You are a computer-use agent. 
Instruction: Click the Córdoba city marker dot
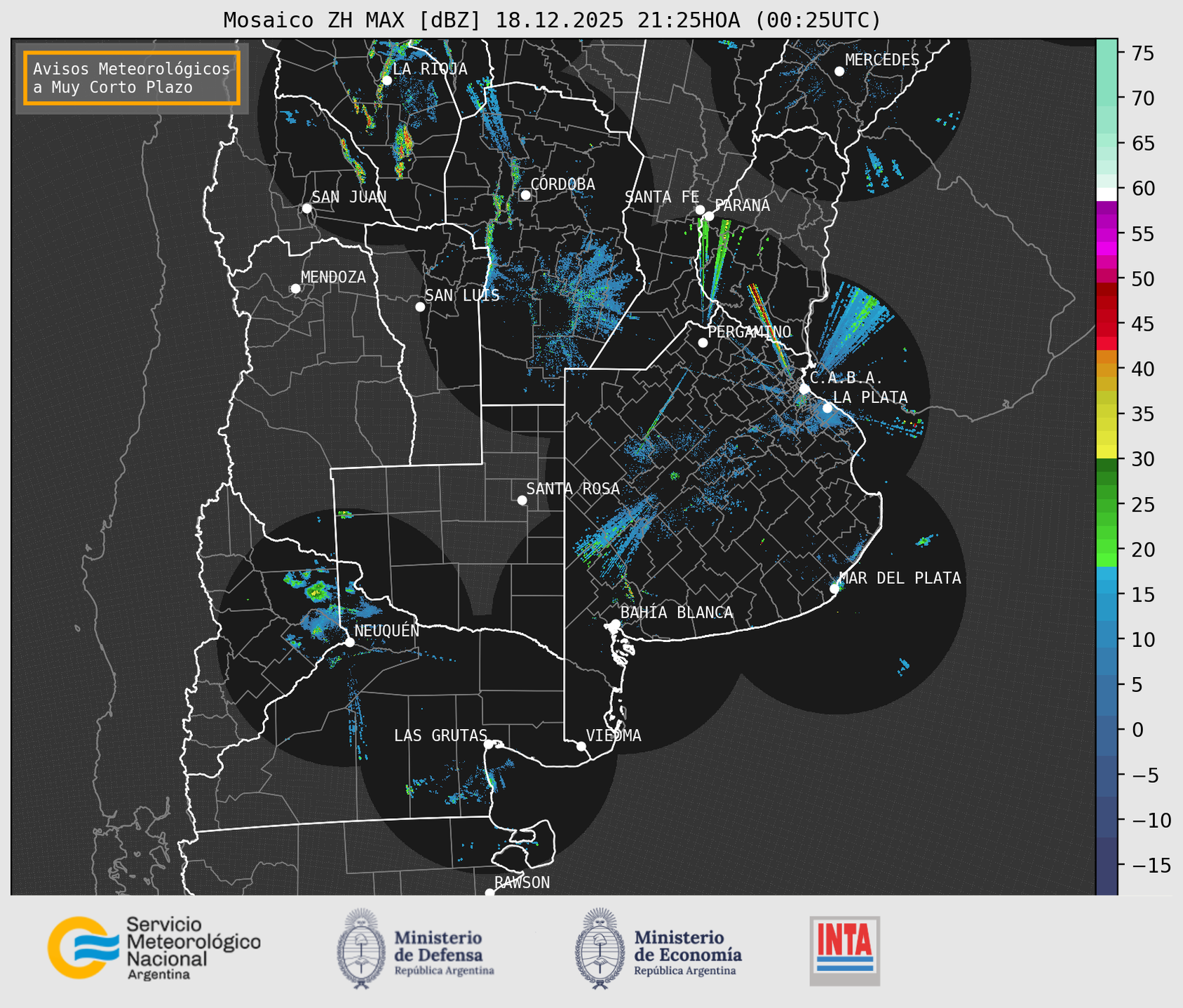525,195
